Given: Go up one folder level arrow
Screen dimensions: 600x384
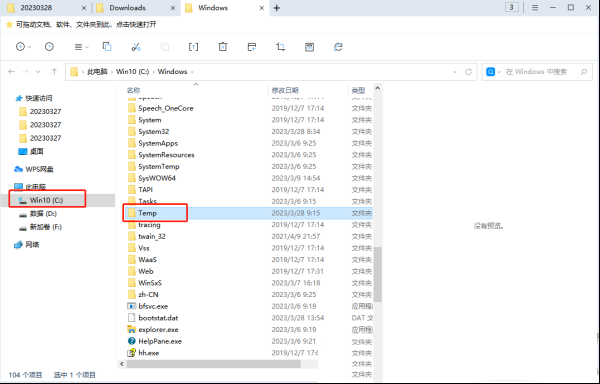Looking at the screenshot, I should click(54, 72).
